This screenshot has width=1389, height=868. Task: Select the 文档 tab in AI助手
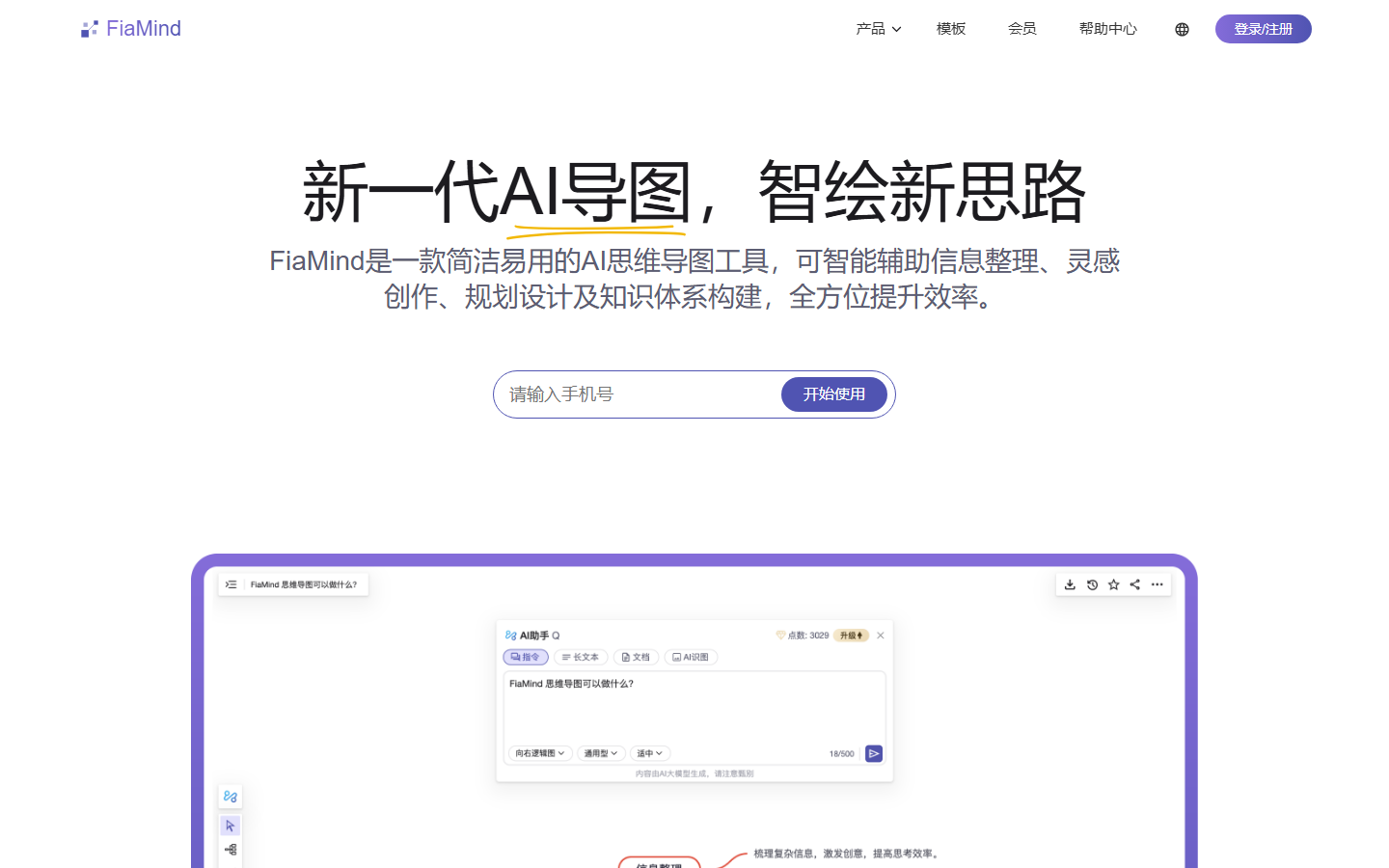pyautogui.click(x=636, y=657)
